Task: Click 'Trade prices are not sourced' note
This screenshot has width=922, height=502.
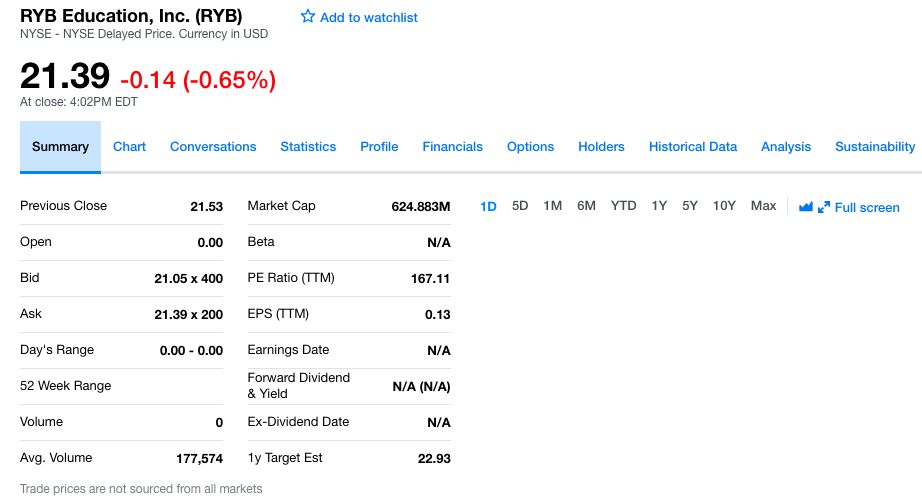Action: tap(141, 489)
